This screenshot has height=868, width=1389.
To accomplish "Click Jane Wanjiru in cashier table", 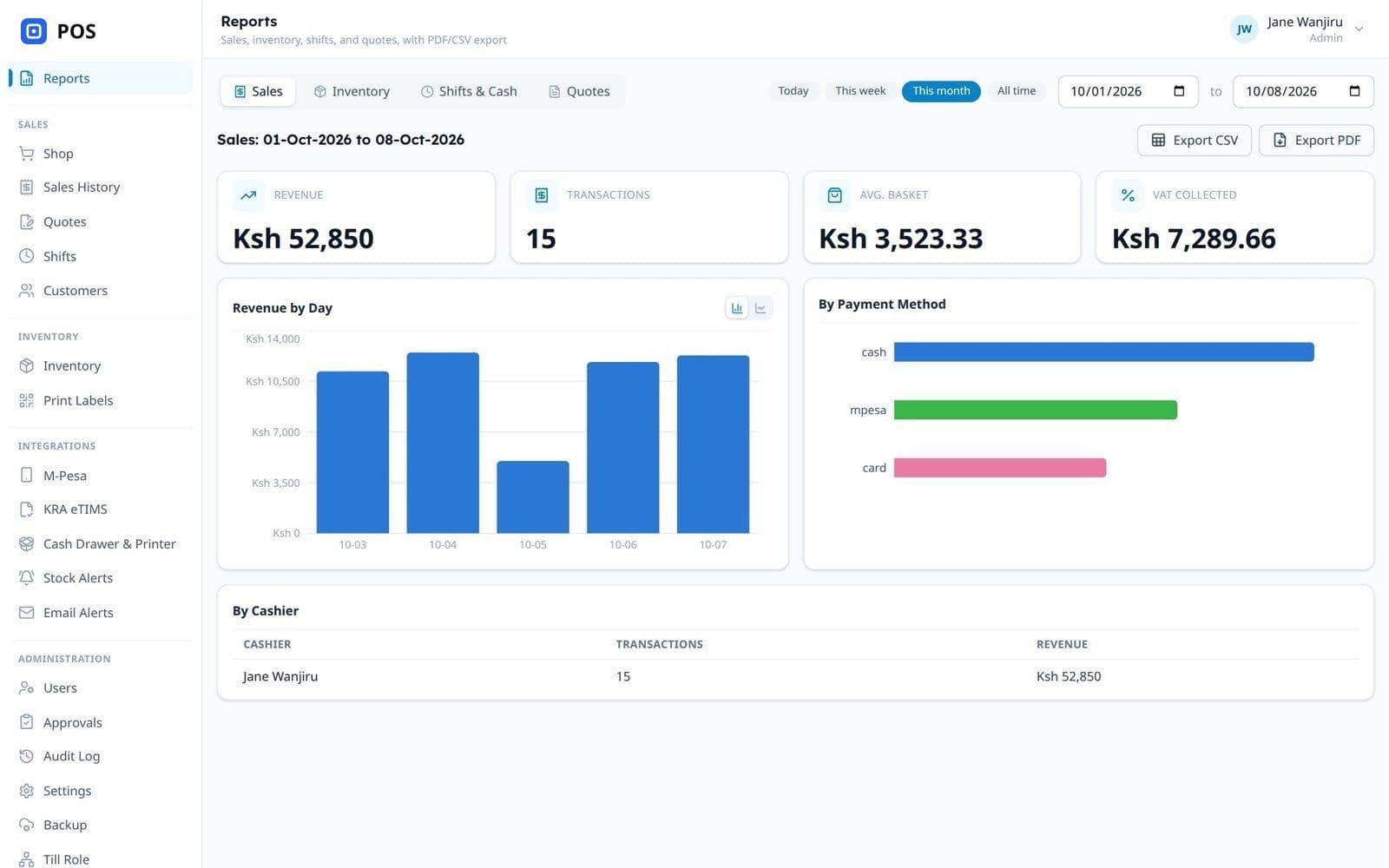I will [x=280, y=676].
